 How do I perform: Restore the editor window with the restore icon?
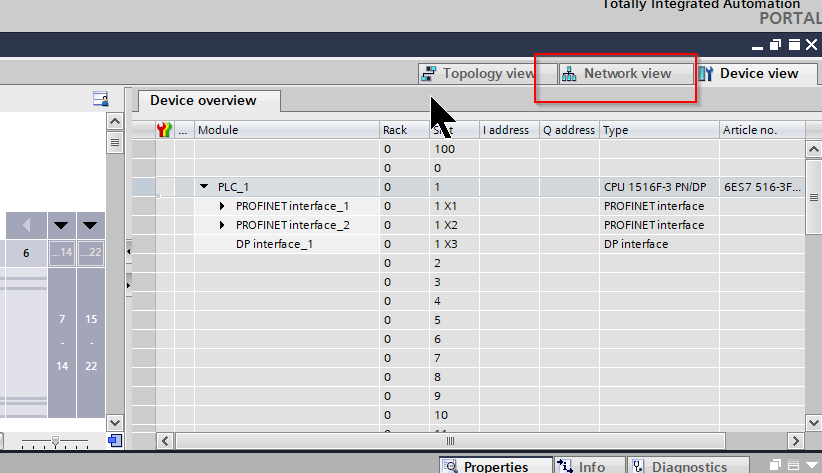coord(775,45)
